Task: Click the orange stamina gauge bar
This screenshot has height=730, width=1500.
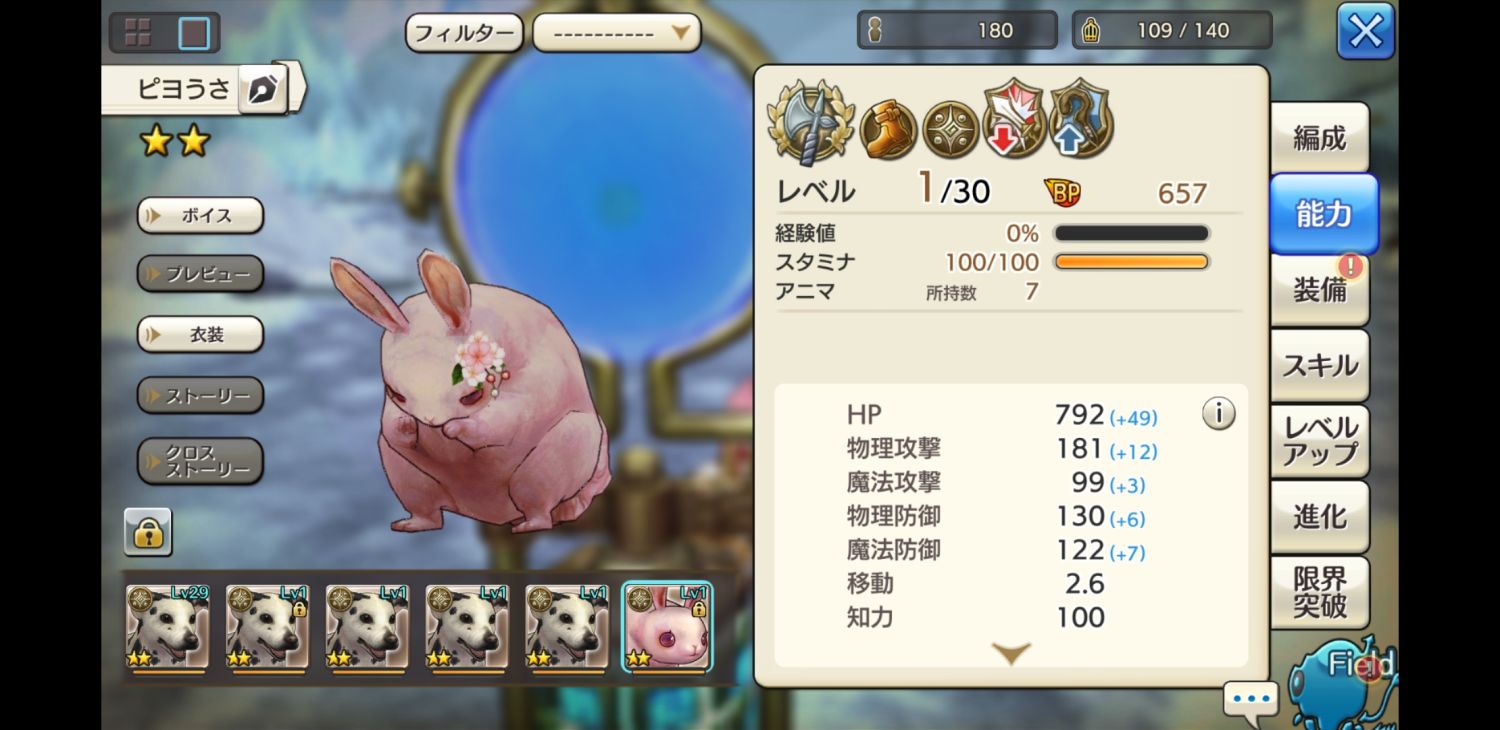Action: [1131, 262]
